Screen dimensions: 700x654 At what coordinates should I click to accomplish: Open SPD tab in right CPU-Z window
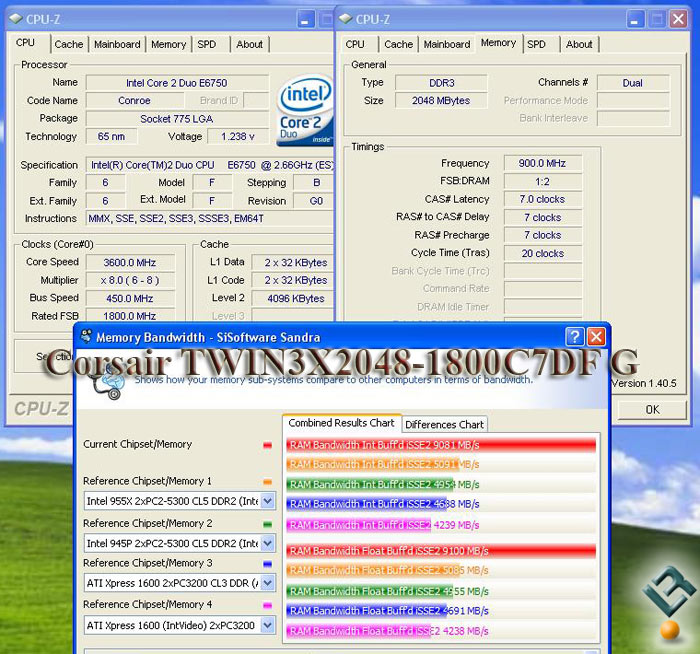click(x=536, y=44)
